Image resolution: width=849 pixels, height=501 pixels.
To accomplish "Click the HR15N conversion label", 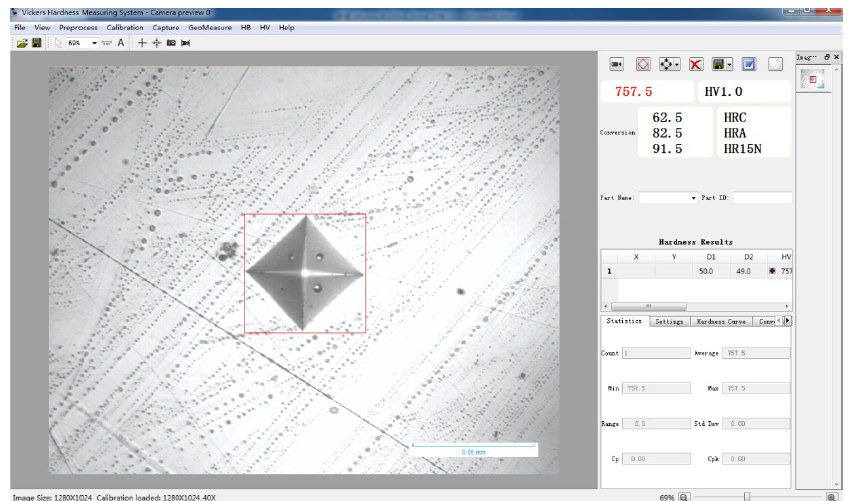I will [742, 149].
